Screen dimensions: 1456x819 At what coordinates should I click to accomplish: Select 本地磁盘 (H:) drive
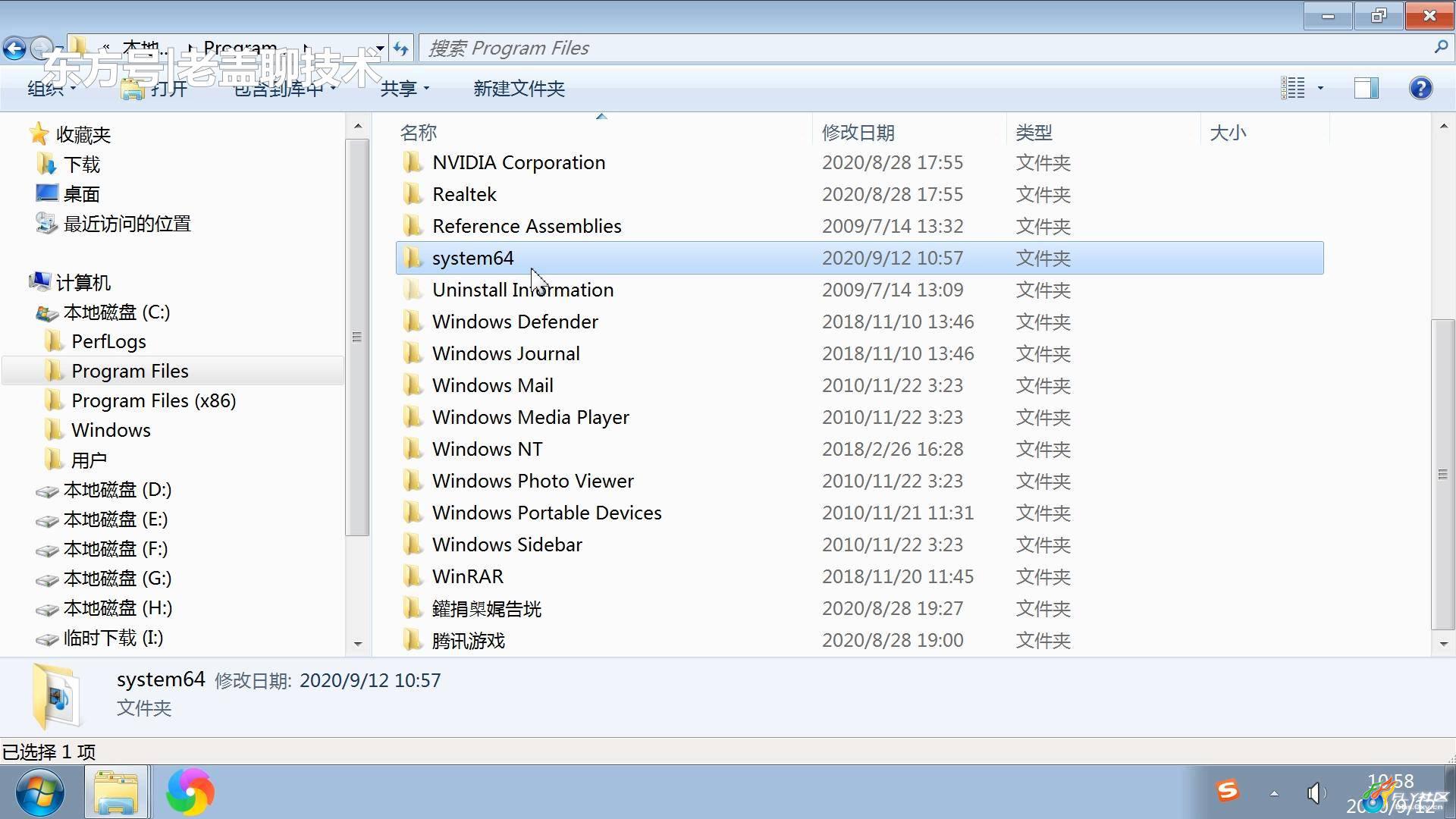[104, 608]
